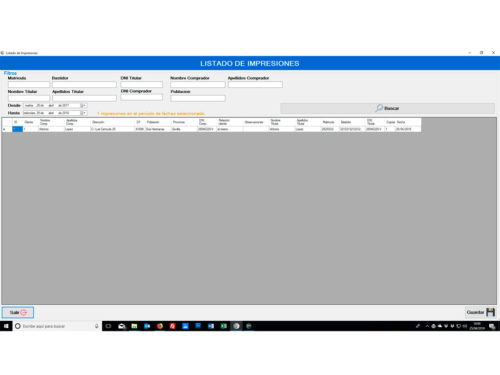Focus the DNI Titular filter field
This screenshot has height=375, width=500.
141,85
